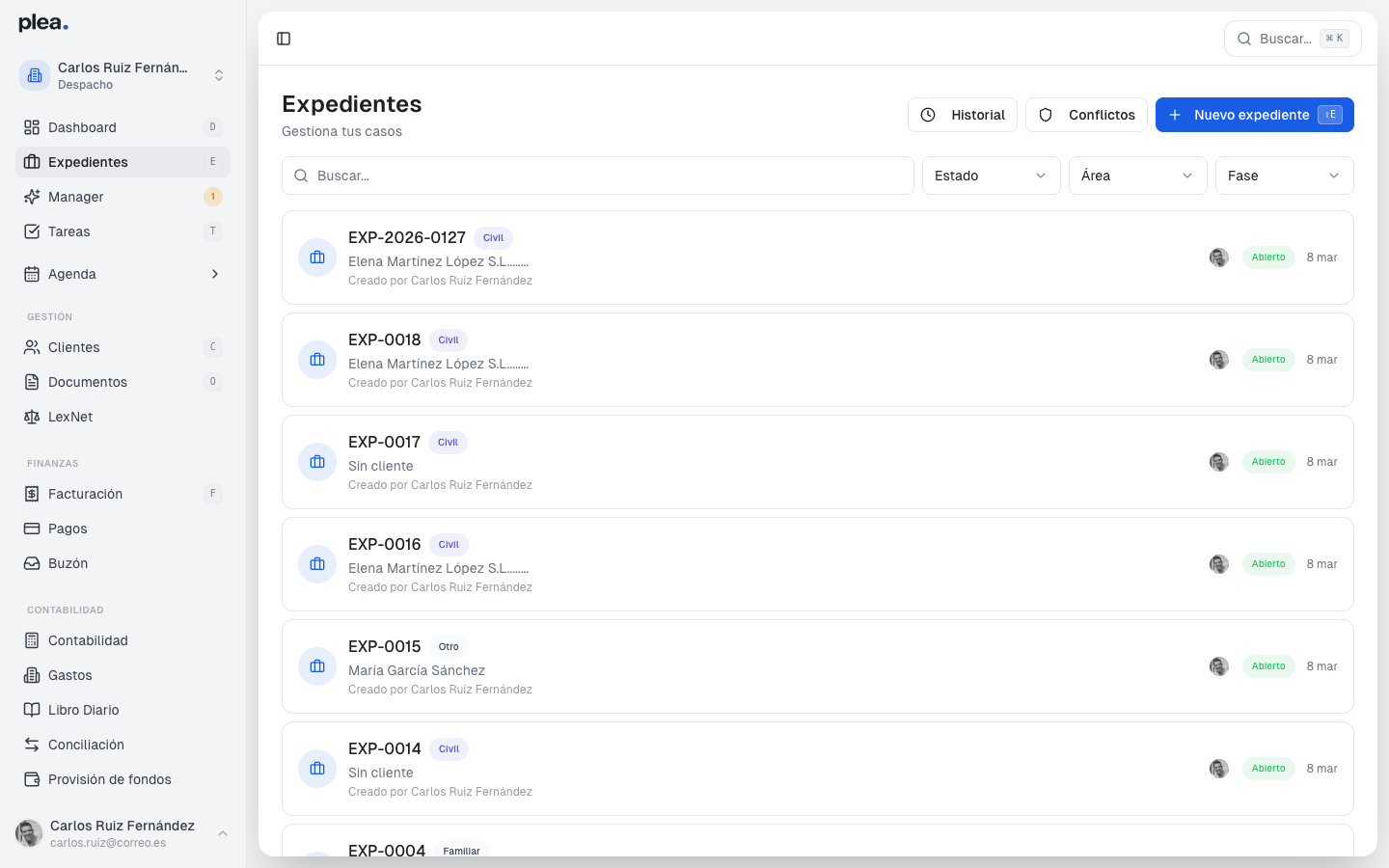Toggle the sidebar collapse icon
The width and height of the screenshot is (1389, 868).
[284, 39]
